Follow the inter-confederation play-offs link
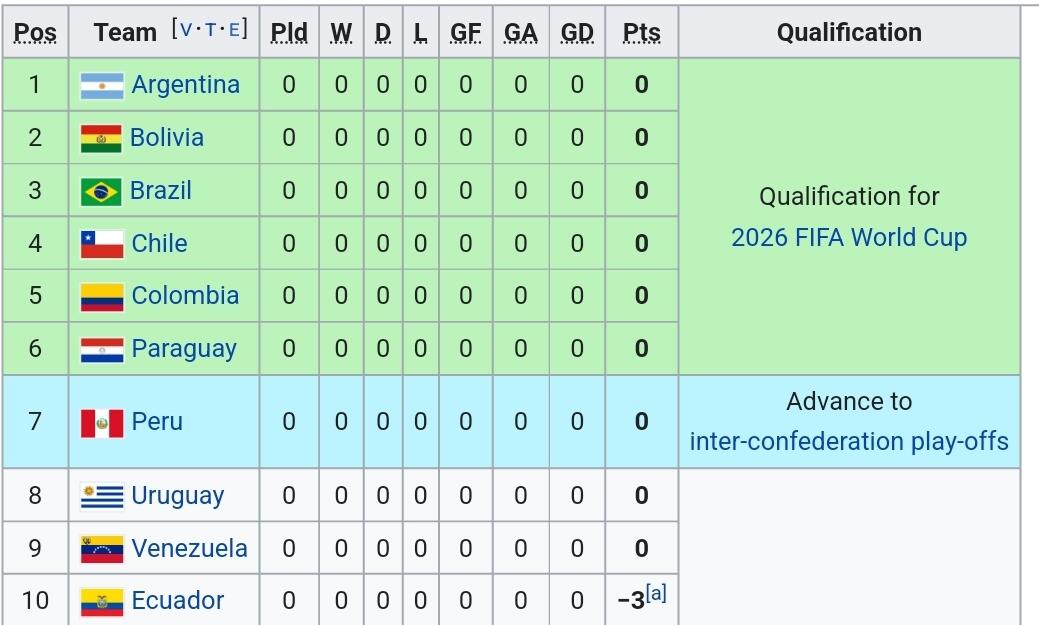The image size is (1039, 625). coord(849,441)
